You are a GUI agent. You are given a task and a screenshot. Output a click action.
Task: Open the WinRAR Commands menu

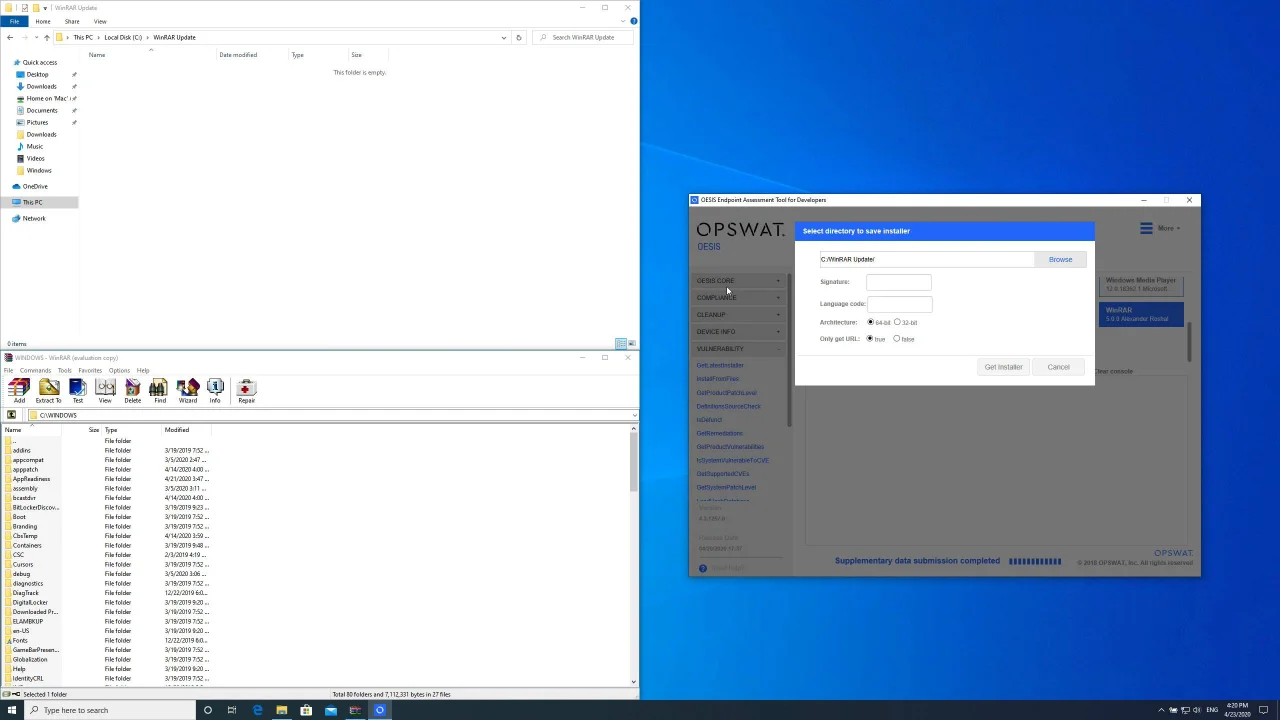pos(35,370)
